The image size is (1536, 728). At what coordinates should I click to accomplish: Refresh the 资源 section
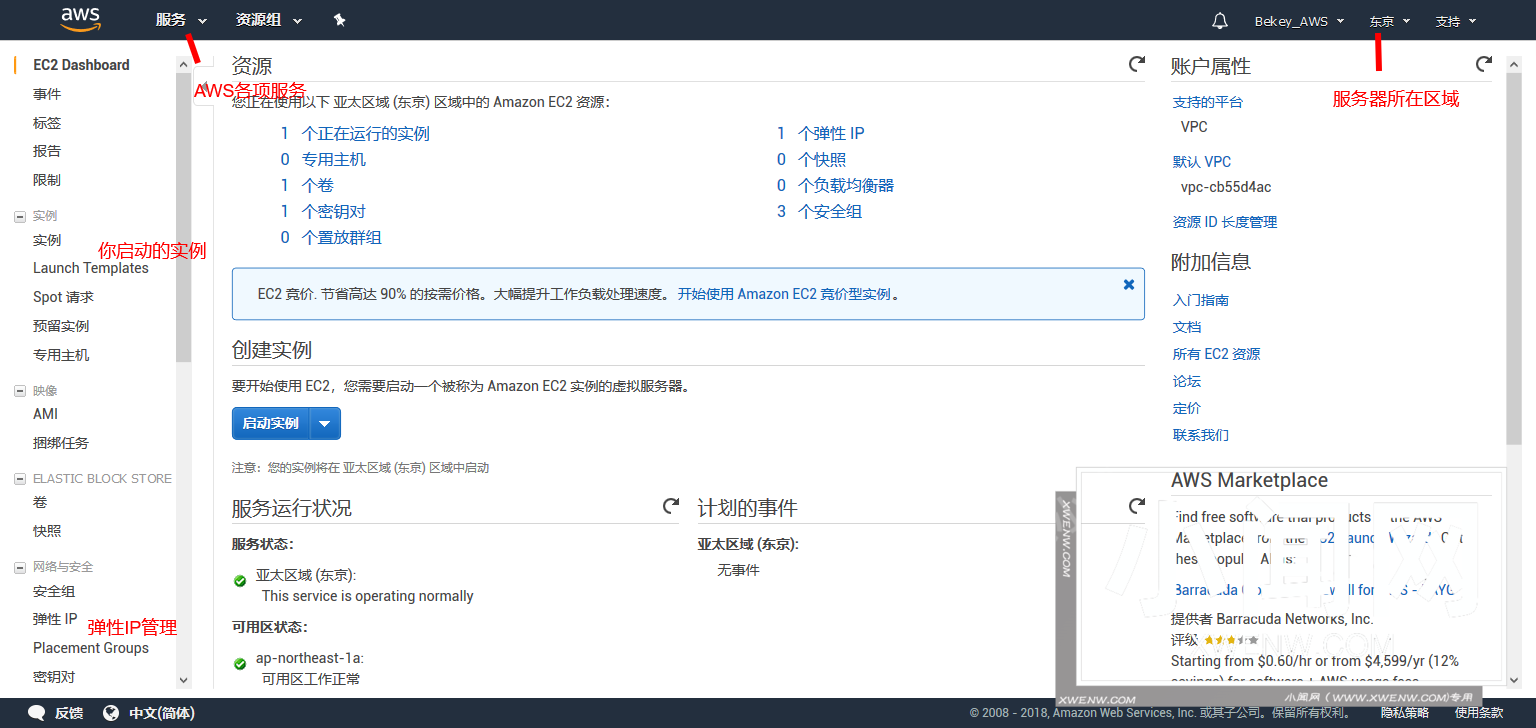tap(1136, 64)
